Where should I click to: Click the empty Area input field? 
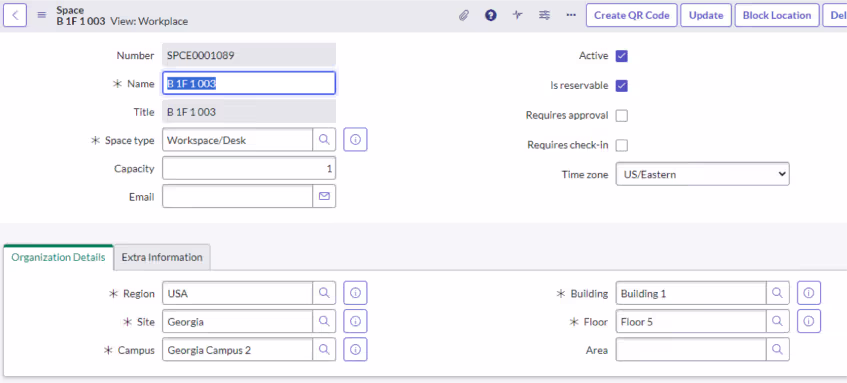click(x=691, y=350)
